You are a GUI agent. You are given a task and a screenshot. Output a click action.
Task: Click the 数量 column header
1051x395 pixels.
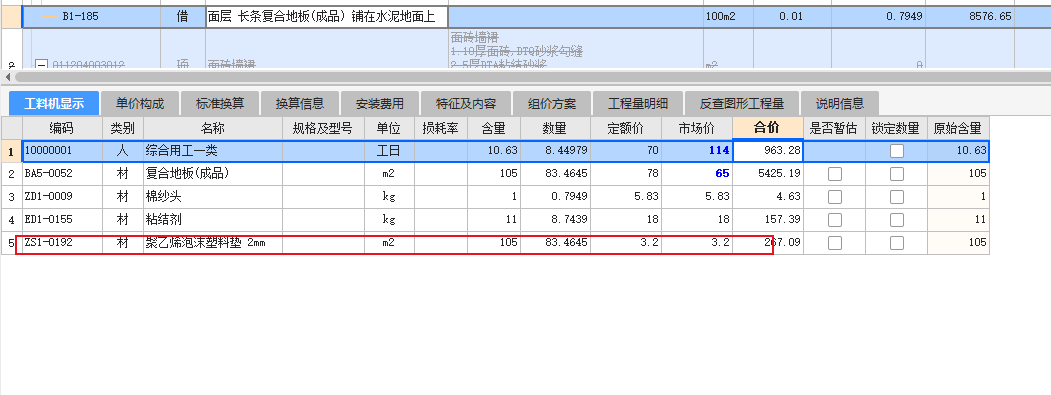(x=556, y=127)
